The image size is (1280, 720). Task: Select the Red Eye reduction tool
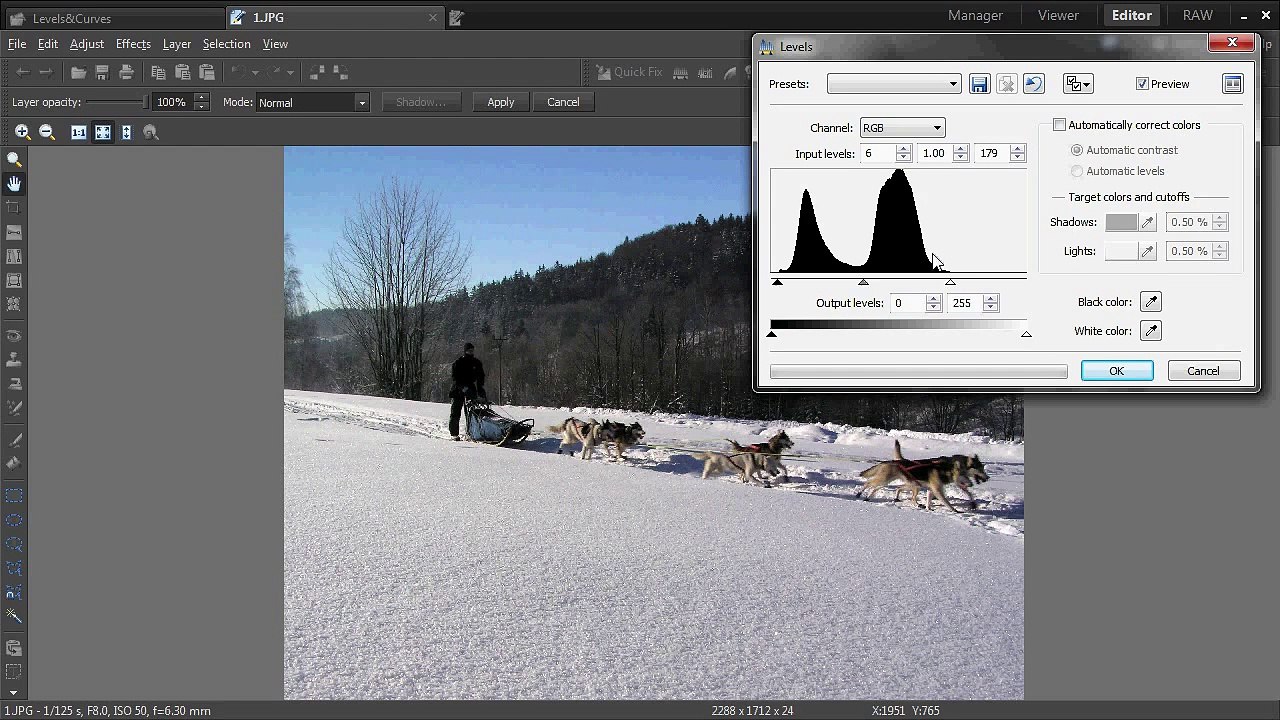coord(14,336)
